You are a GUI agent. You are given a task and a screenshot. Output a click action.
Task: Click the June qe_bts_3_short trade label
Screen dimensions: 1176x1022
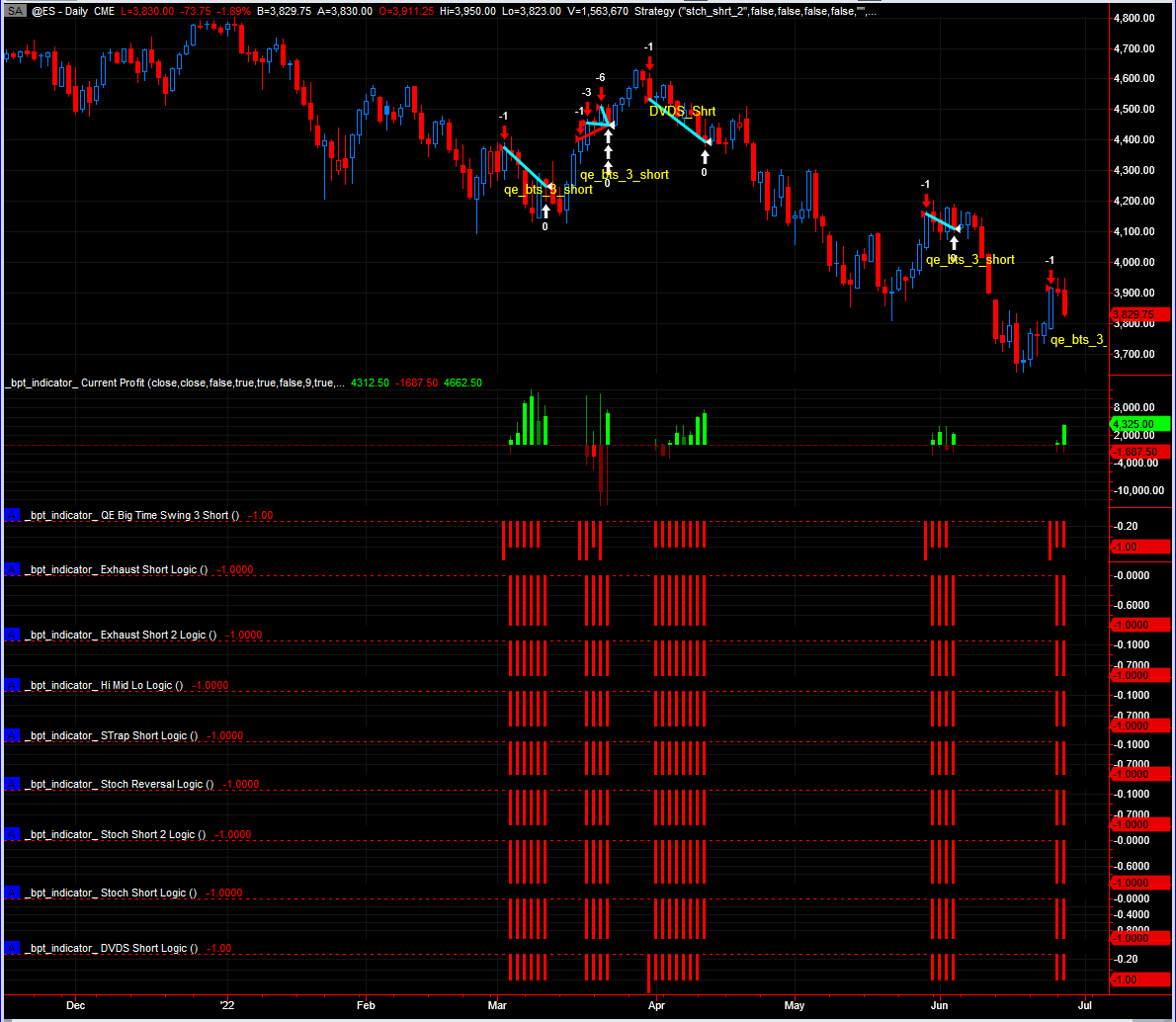pos(969,260)
